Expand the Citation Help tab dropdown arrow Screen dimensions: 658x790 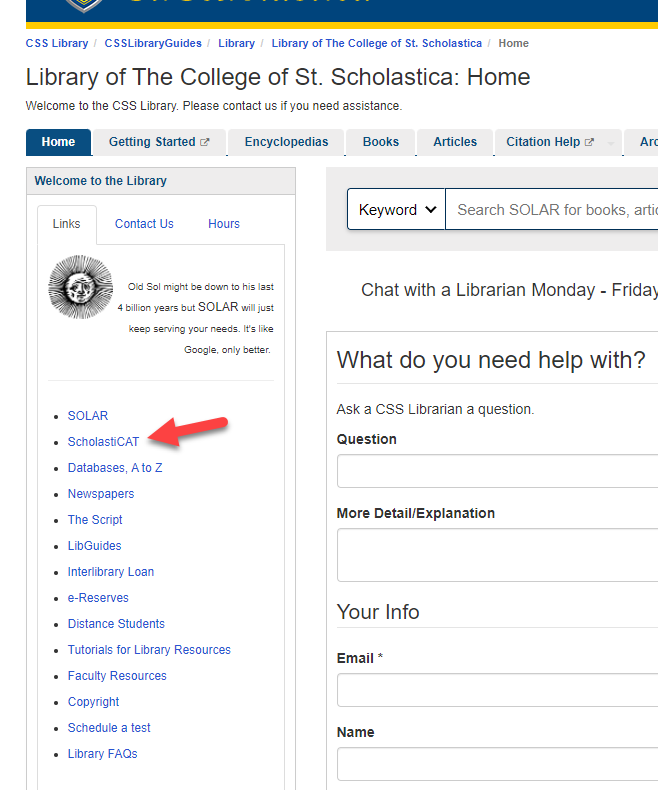611,143
